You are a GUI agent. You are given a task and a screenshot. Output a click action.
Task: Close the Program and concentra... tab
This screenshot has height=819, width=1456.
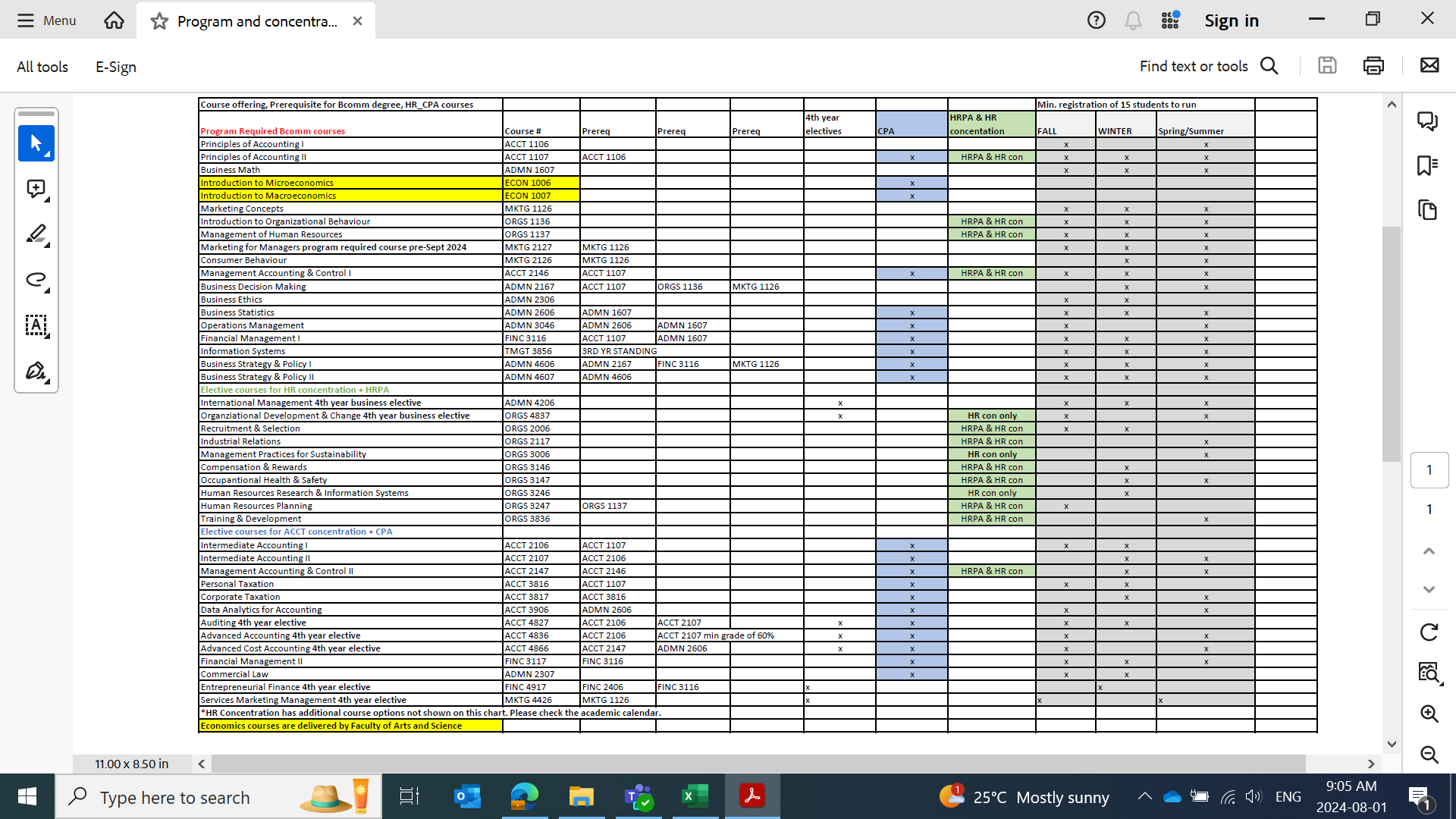pyautogui.click(x=358, y=21)
